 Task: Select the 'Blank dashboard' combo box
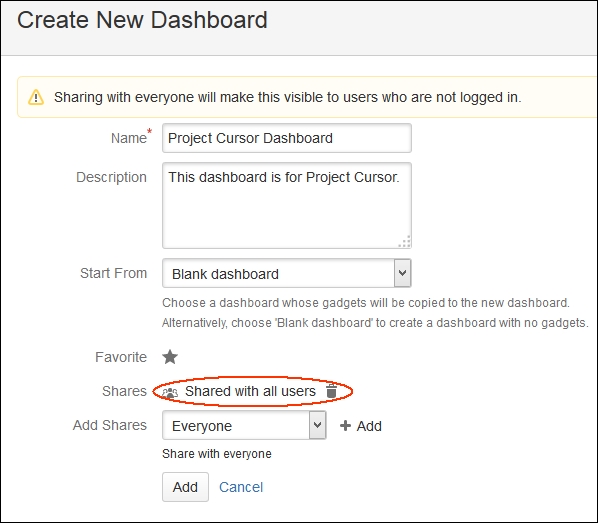pyautogui.click(x=287, y=273)
